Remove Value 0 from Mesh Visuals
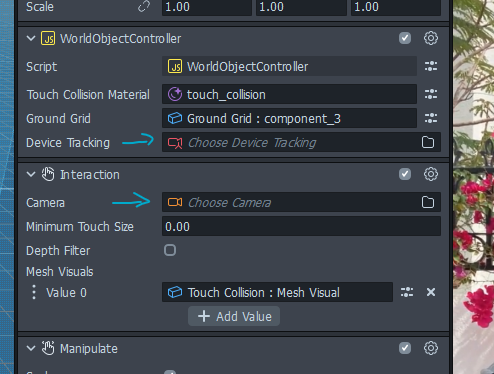Image resolution: width=494 pixels, height=374 pixels. pyautogui.click(x=431, y=292)
